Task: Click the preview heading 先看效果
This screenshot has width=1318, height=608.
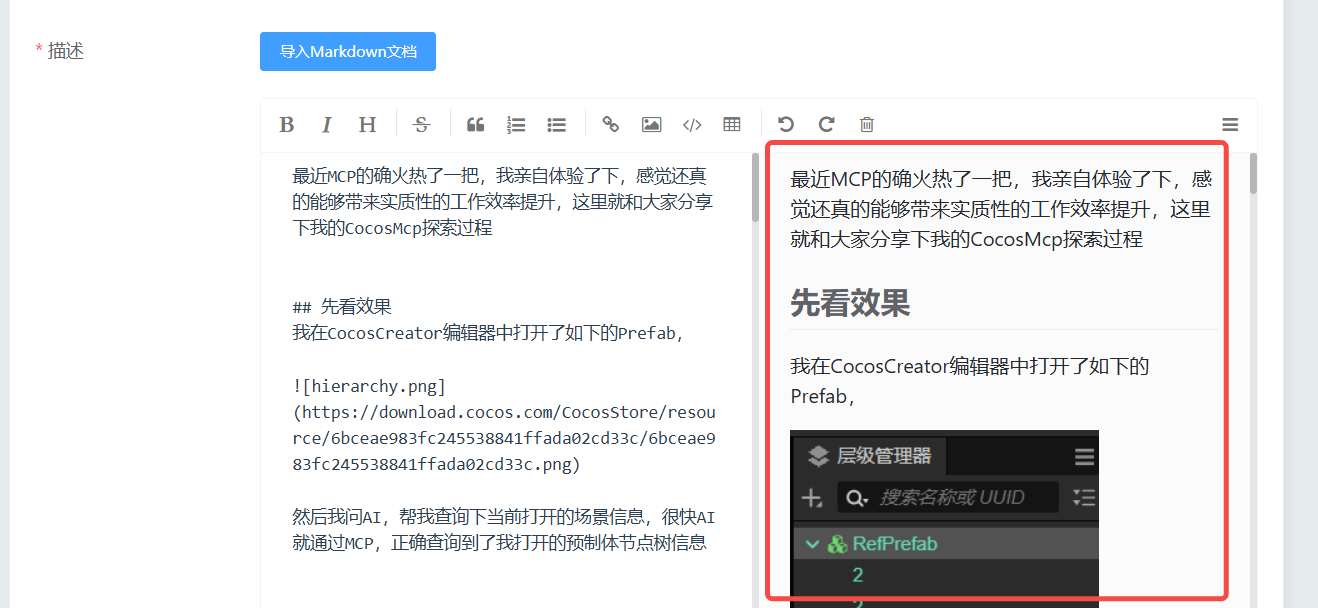Action: tap(850, 303)
